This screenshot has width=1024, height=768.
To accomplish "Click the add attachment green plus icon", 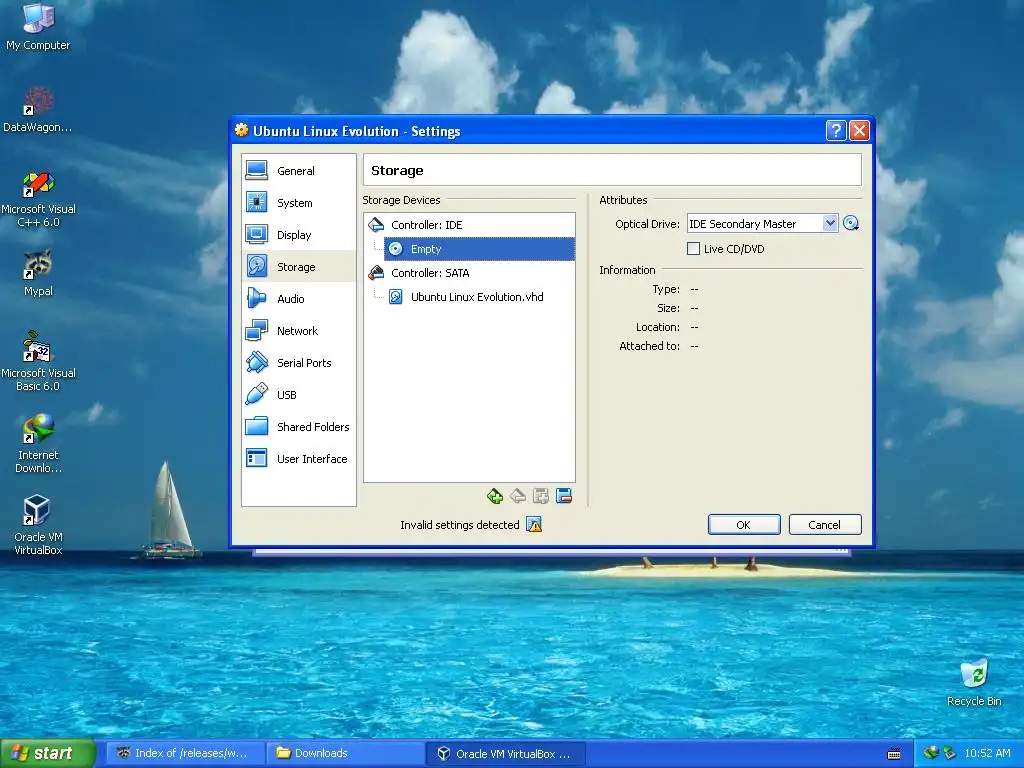I will coord(494,496).
